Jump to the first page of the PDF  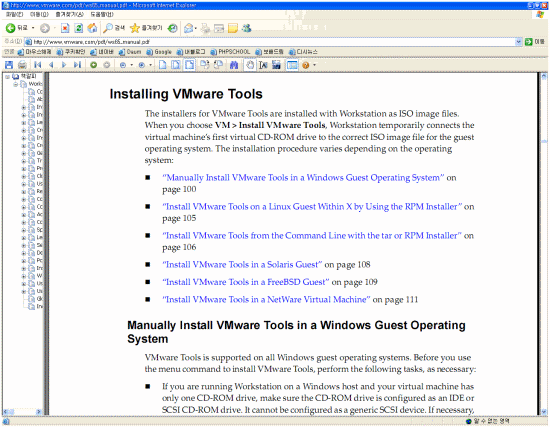tap(38, 65)
